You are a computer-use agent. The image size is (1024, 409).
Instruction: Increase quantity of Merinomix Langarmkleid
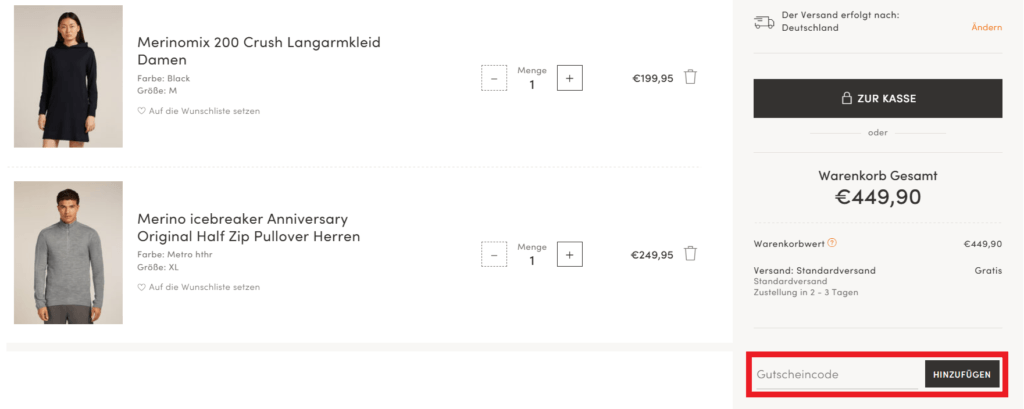click(569, 78)
